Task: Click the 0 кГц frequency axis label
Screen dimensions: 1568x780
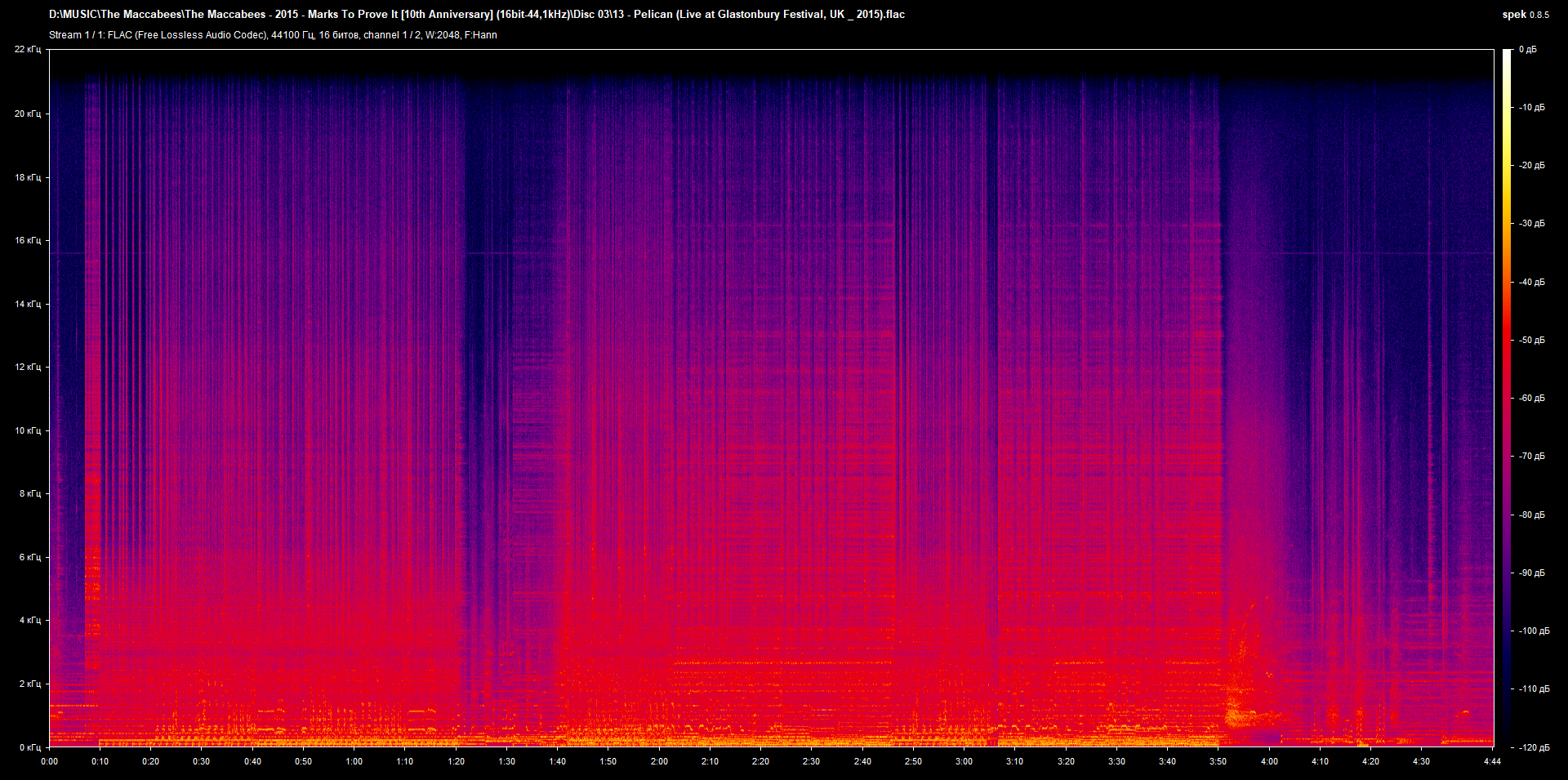Action: click(x=29, y=747)
